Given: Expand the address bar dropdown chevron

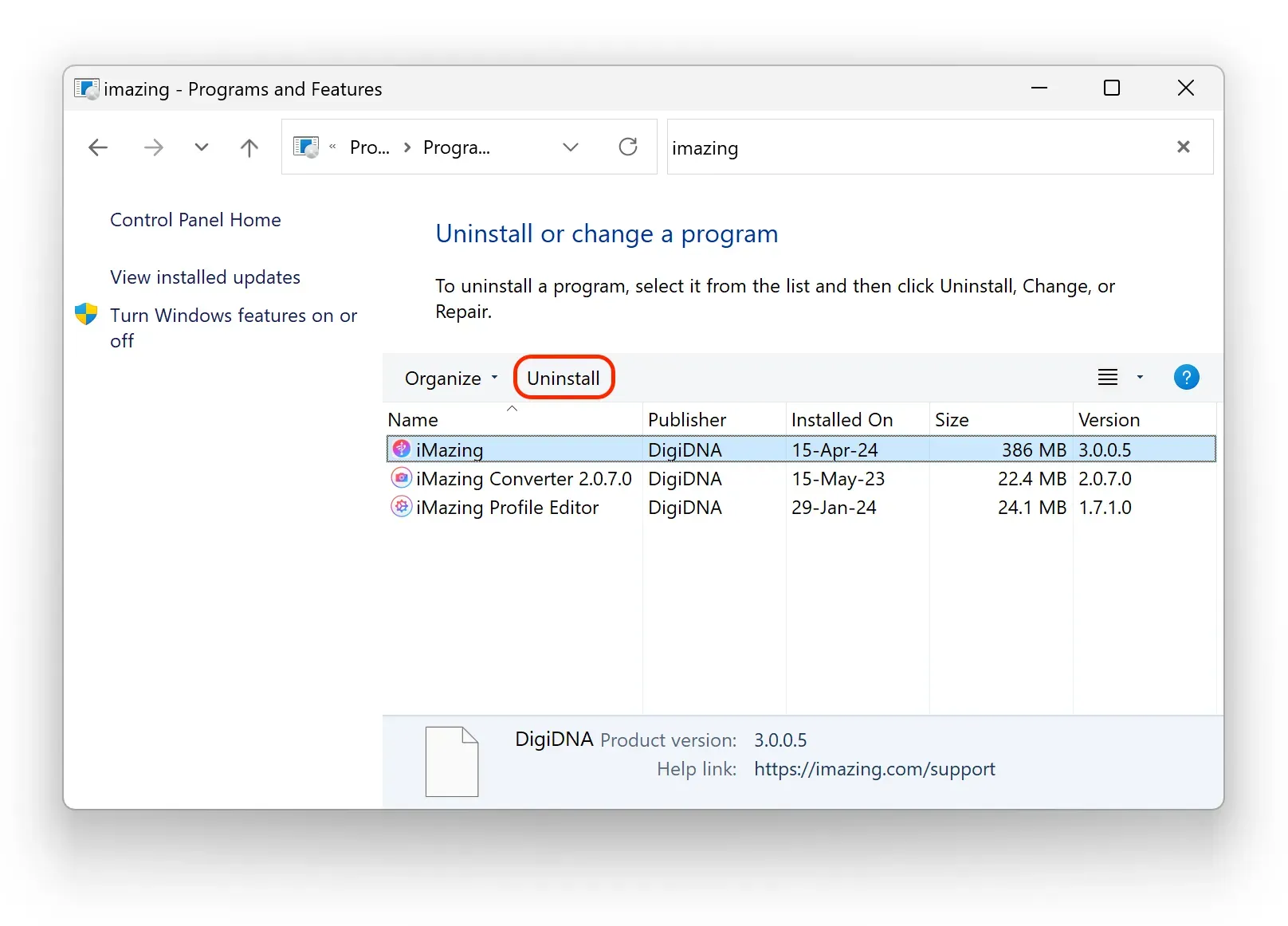Looking at the screenshot, I should [x=571, y=147].
